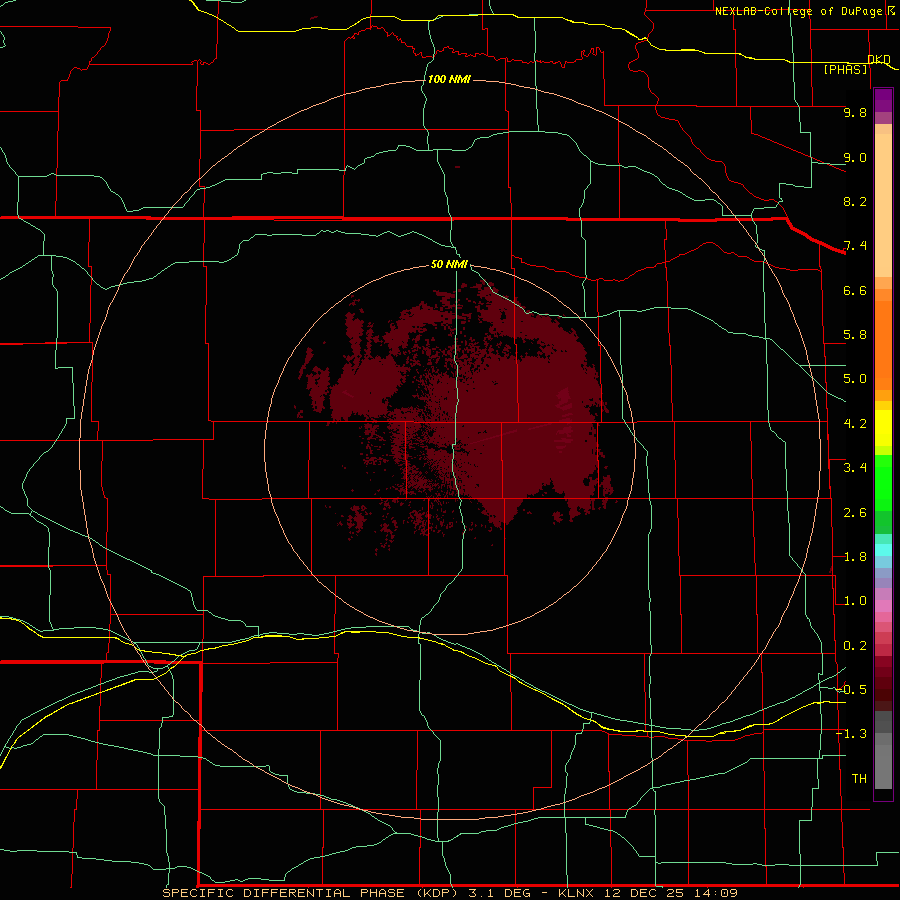900x900 pixels.
Task: Click the 8.2 scale label
Action: coord(855,201)
